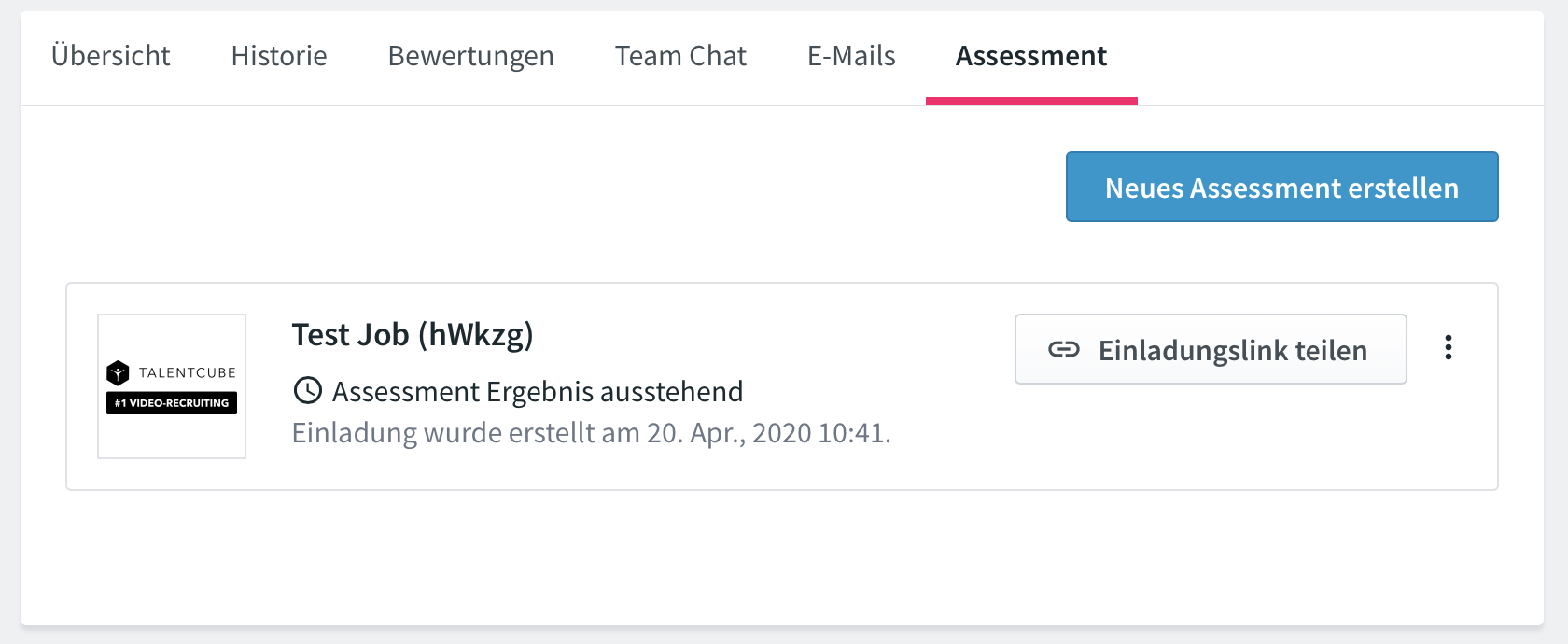Click the pink underline below Assessment tab
Image resolution: width=1568 pixels, height=644 pixels.
(1031, 101)
